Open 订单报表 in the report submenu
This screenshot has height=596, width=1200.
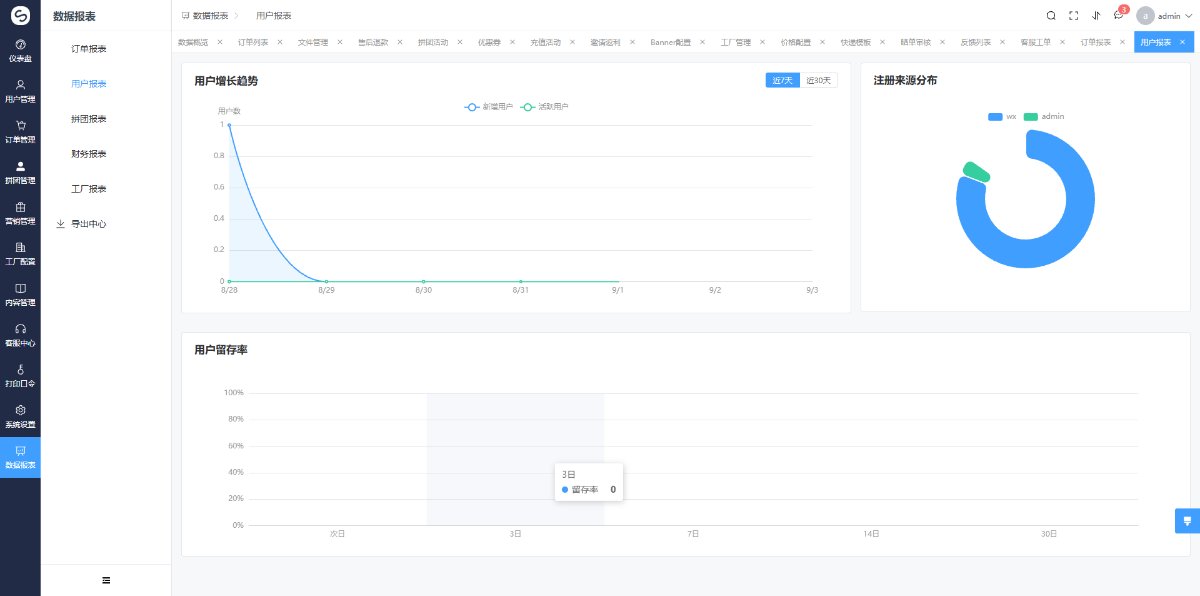coord(89,49)
